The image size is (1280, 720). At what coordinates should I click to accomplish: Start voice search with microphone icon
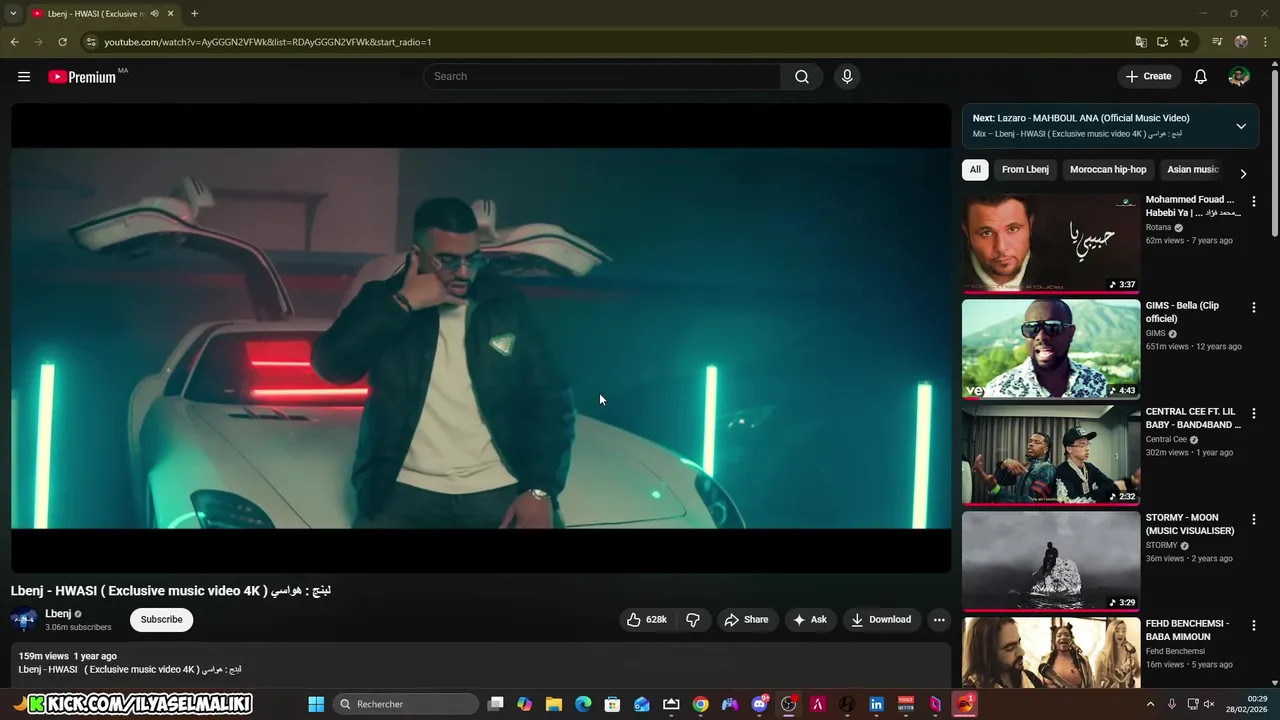[x=847, y=76]
